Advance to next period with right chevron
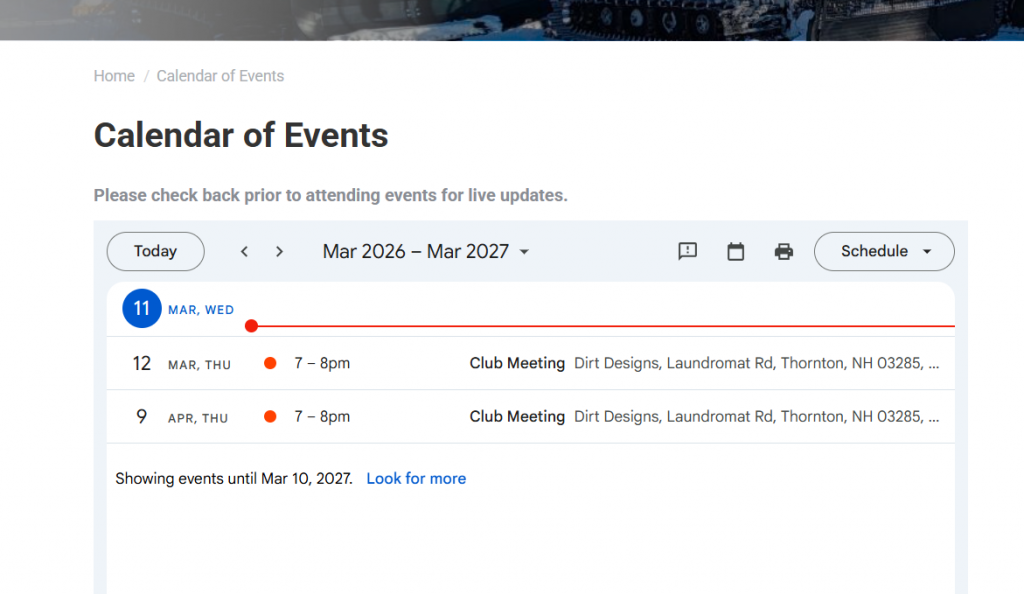This screenshot has height=594, width=1024. coord(279,251)
